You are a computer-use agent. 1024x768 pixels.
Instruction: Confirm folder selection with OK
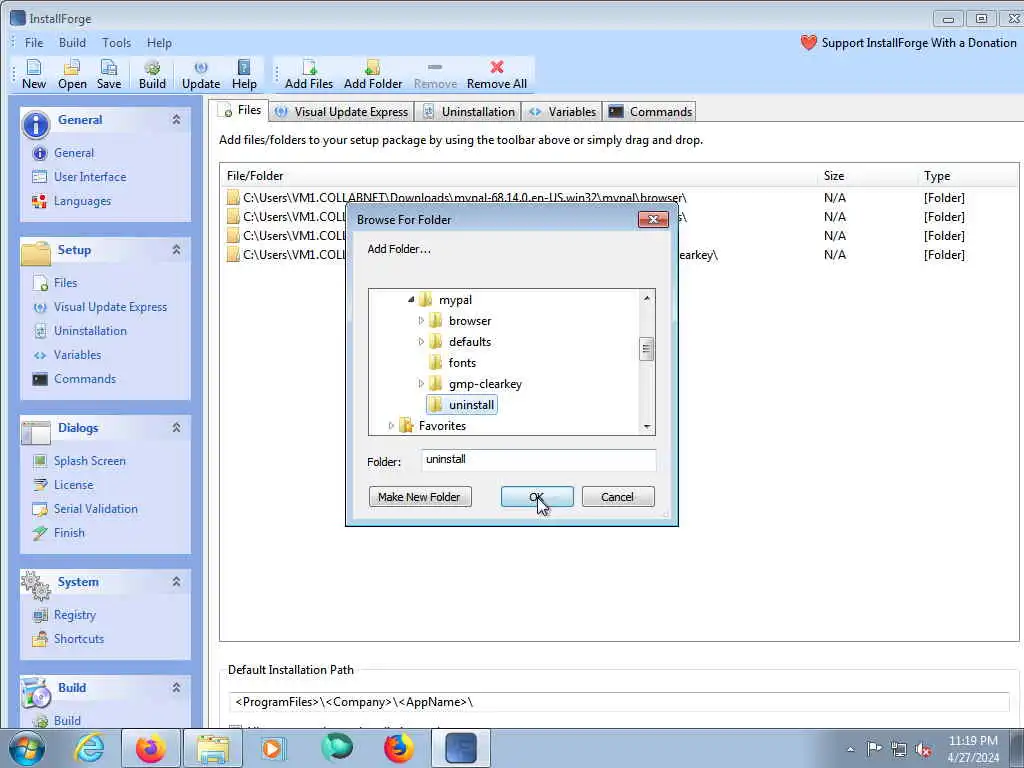pos(537,497)
